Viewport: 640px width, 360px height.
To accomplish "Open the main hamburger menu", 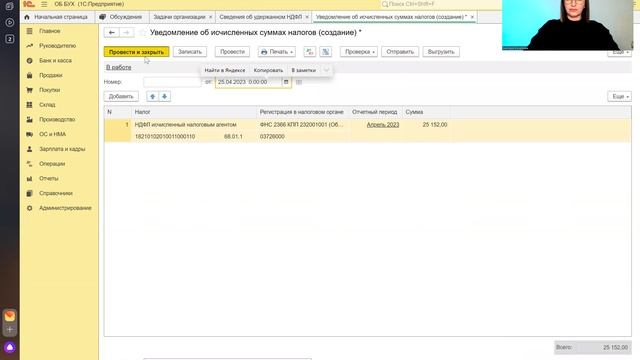I will pos(44,4).
